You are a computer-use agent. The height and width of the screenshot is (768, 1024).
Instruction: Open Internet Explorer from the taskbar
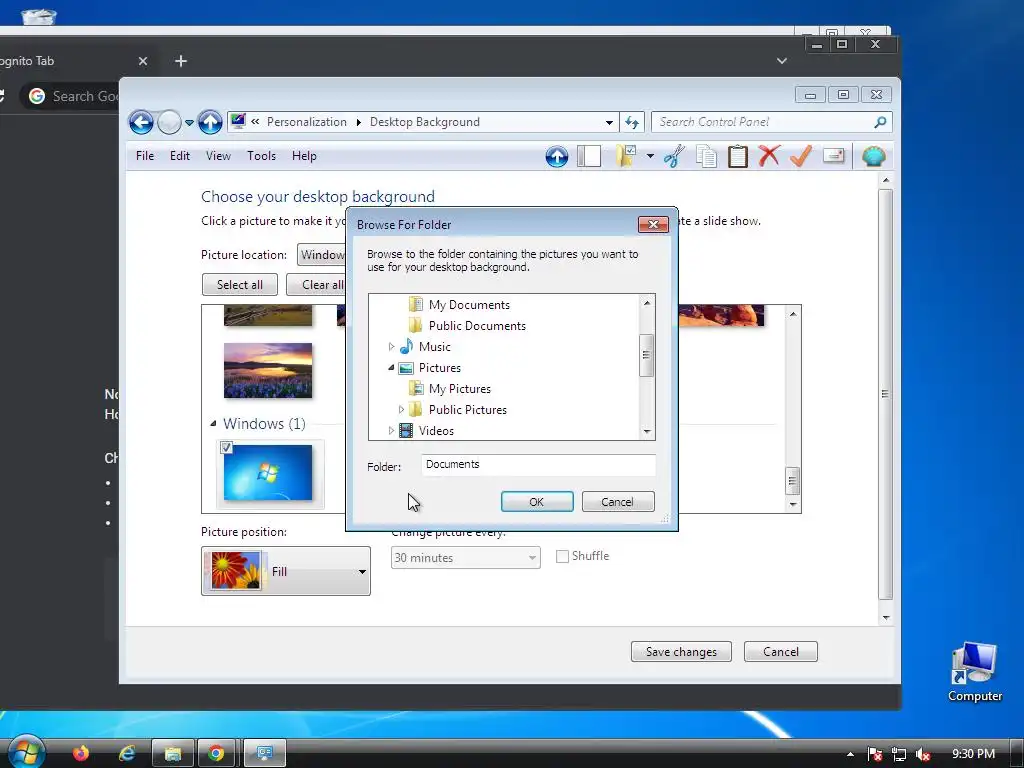(x=126, y=754)
